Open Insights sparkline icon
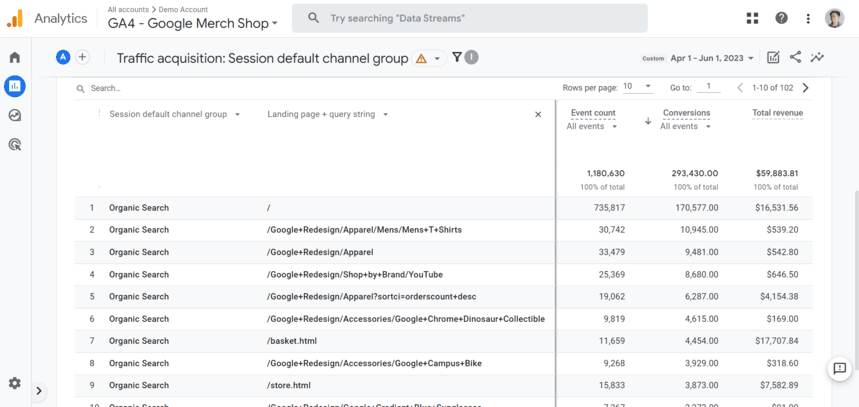The image size is (859, 407). (817, 58)
